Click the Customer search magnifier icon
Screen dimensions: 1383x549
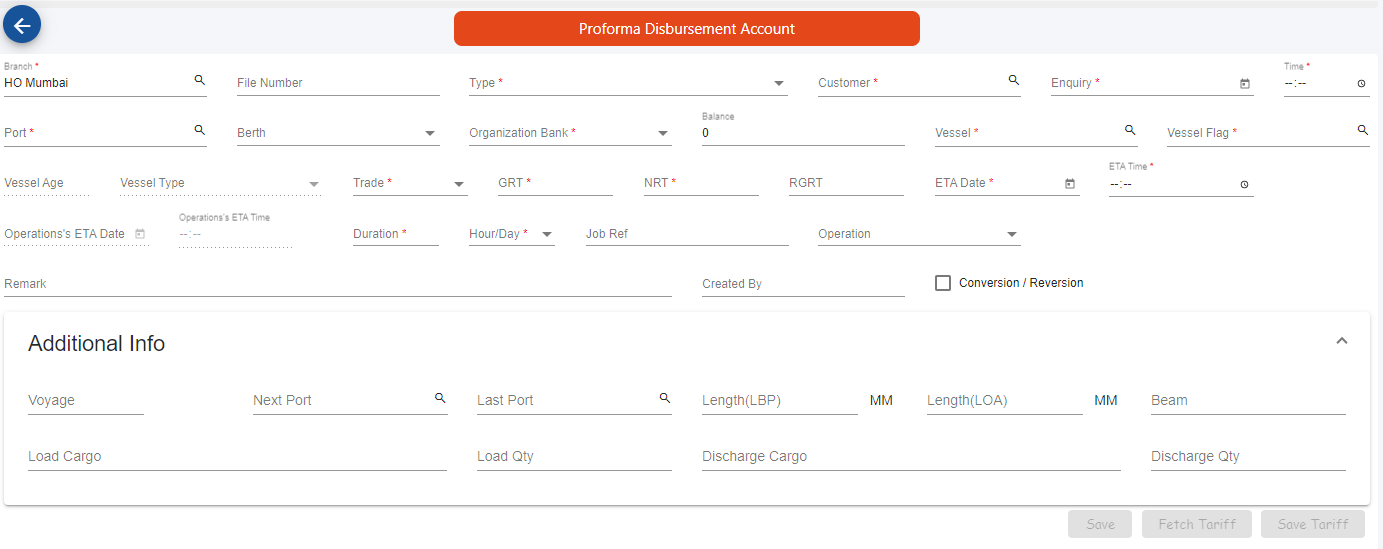[x=1013, y=80]
